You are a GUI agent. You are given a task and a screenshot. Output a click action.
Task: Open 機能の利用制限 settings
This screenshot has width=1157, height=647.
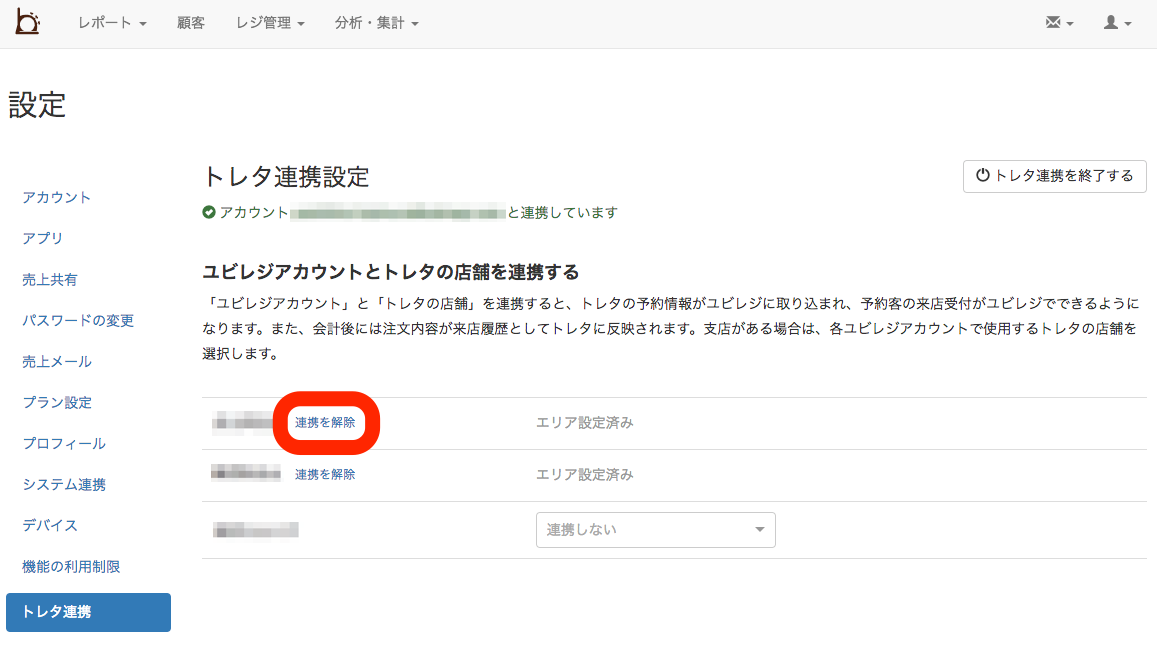(x=71, y=567)
